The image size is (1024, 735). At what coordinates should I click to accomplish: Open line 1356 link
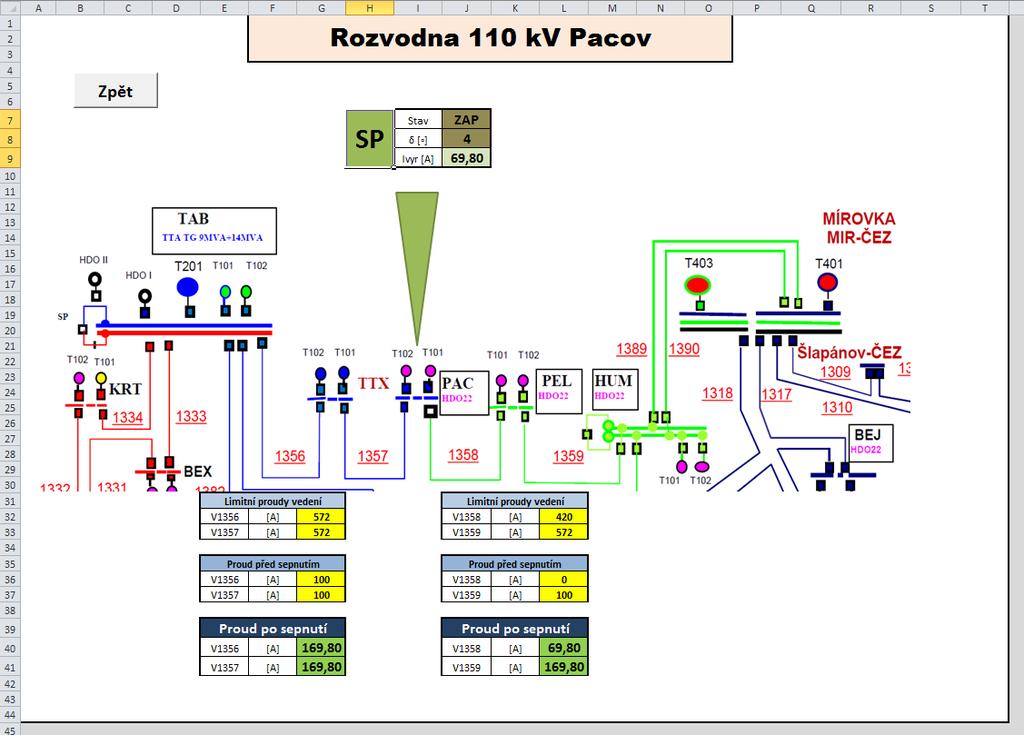pos(290,456)
